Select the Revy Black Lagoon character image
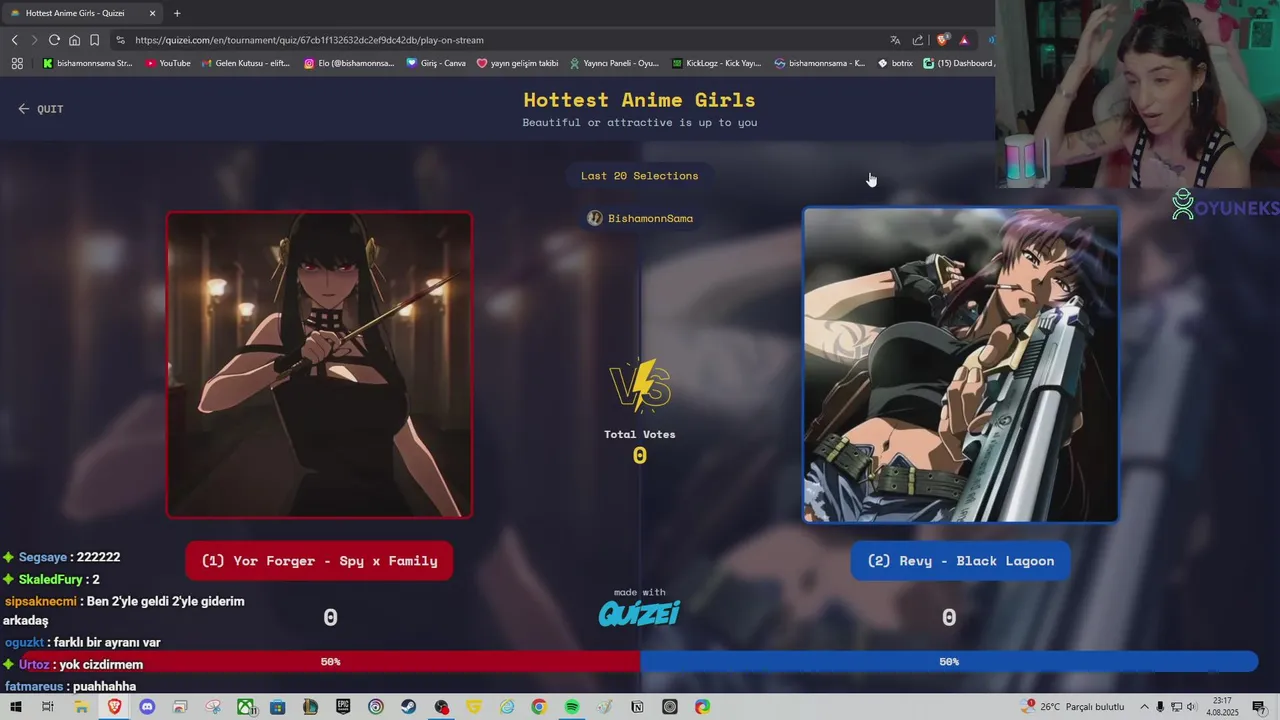1280x720 pixels. [x=961, y=365]
